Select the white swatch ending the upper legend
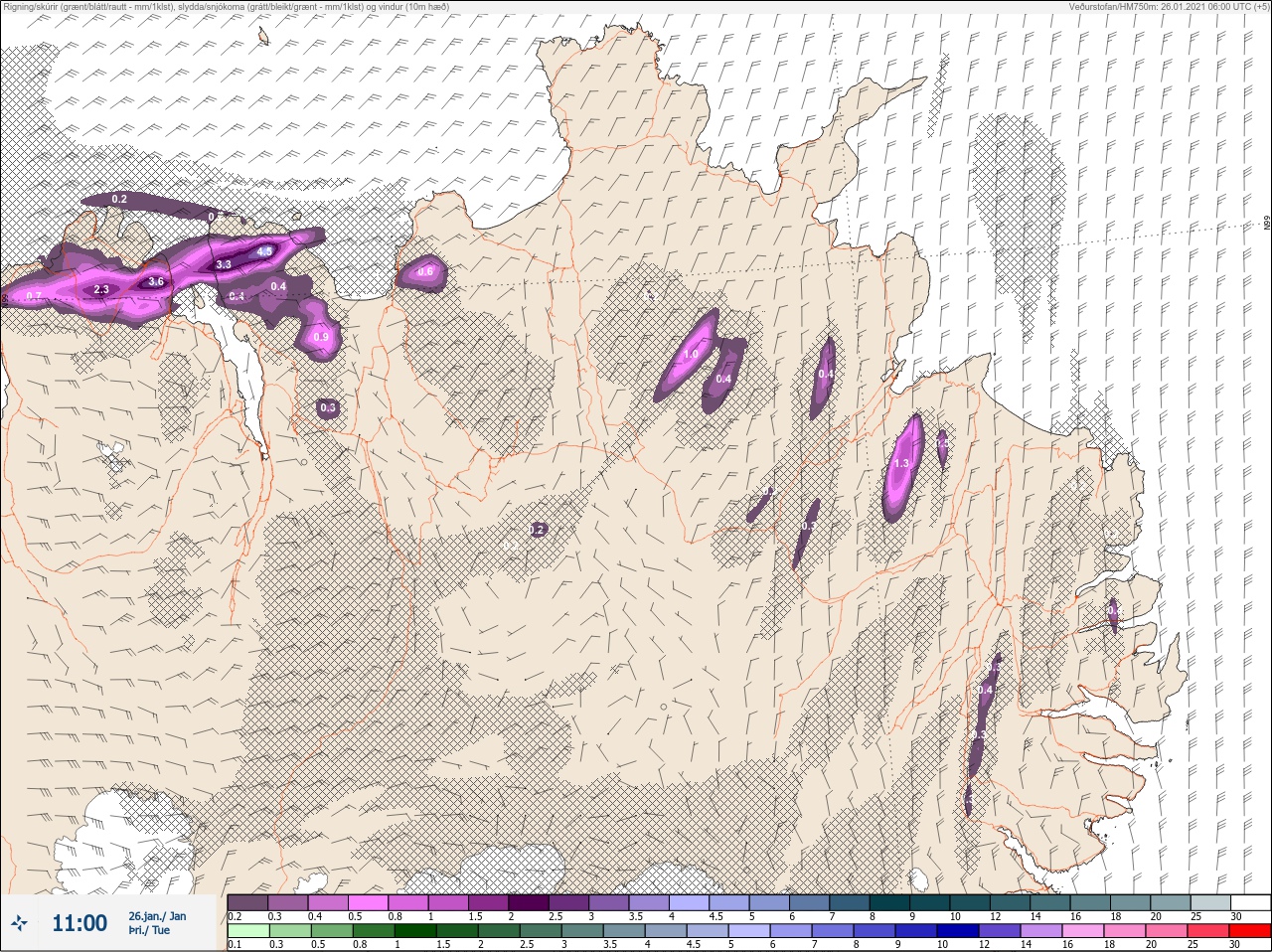Screen dimensions: 1272x952 (x=1249, y=902)
